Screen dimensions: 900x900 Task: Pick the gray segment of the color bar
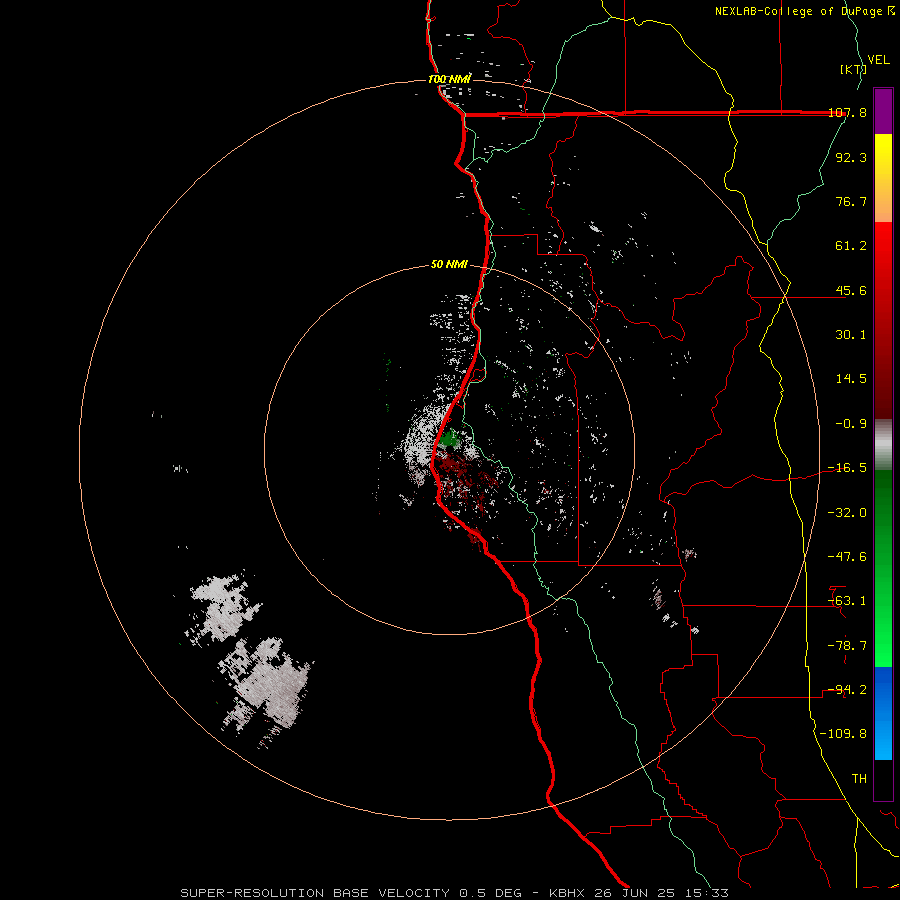(883, 445)
